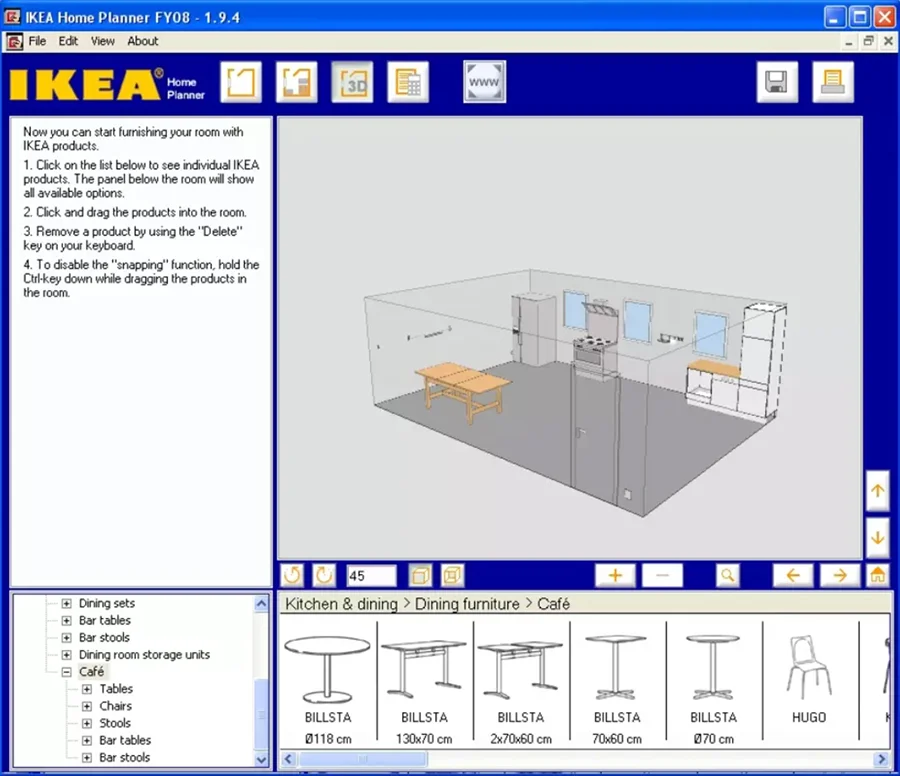Switch to solid cube rendering mode

click(x=420, y=575)
